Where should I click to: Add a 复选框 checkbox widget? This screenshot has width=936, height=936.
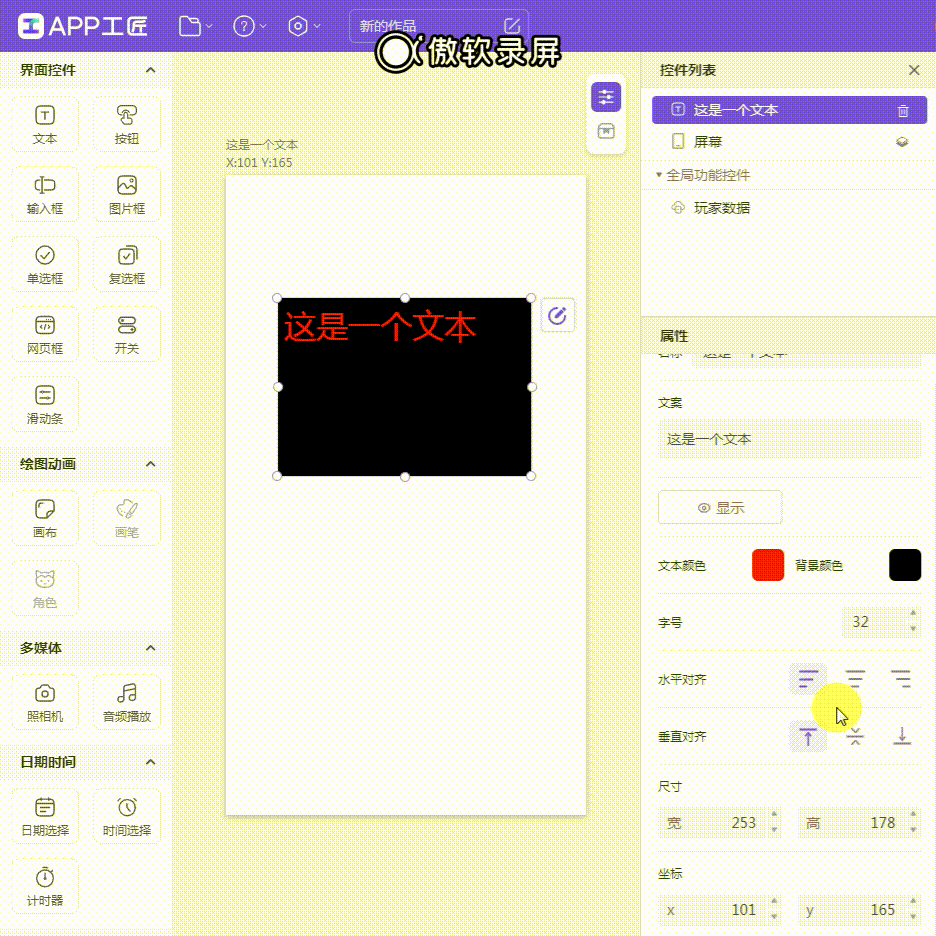[x=127, y=264]
